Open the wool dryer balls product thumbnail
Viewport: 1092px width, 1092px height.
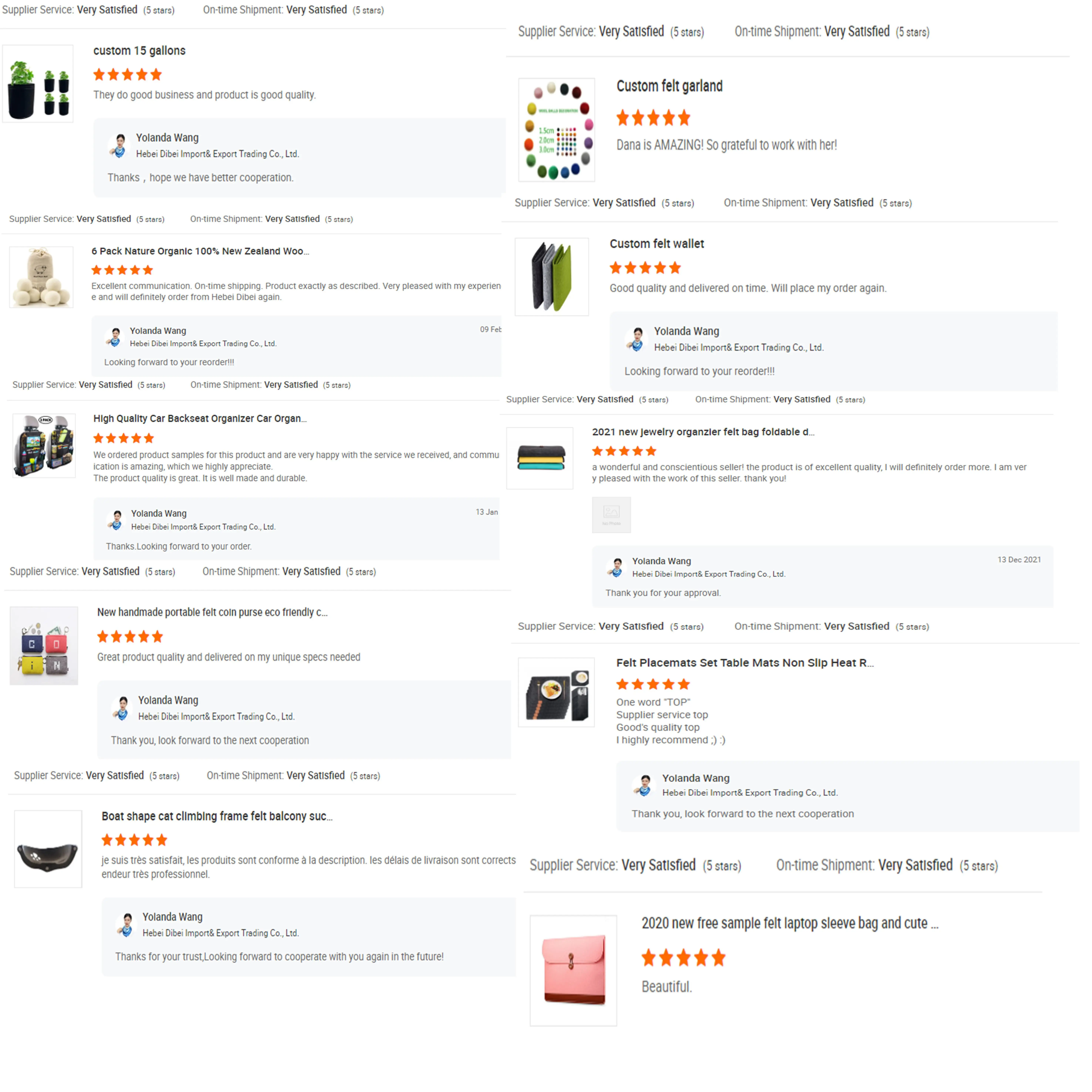tap(41, 277)
